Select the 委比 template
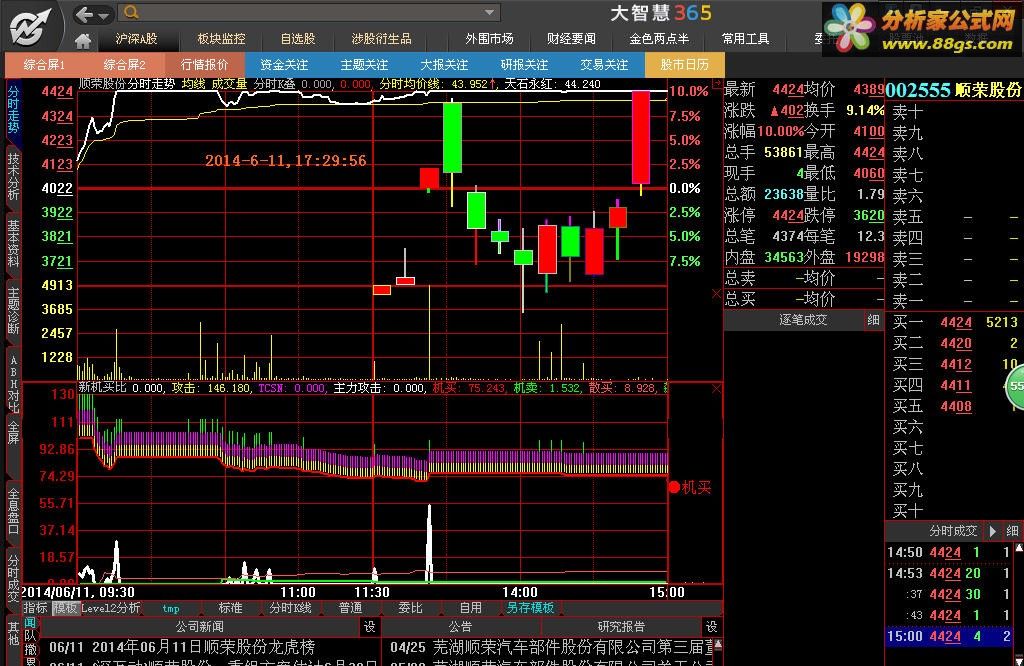1024x666 pixels. coord(410,608)
